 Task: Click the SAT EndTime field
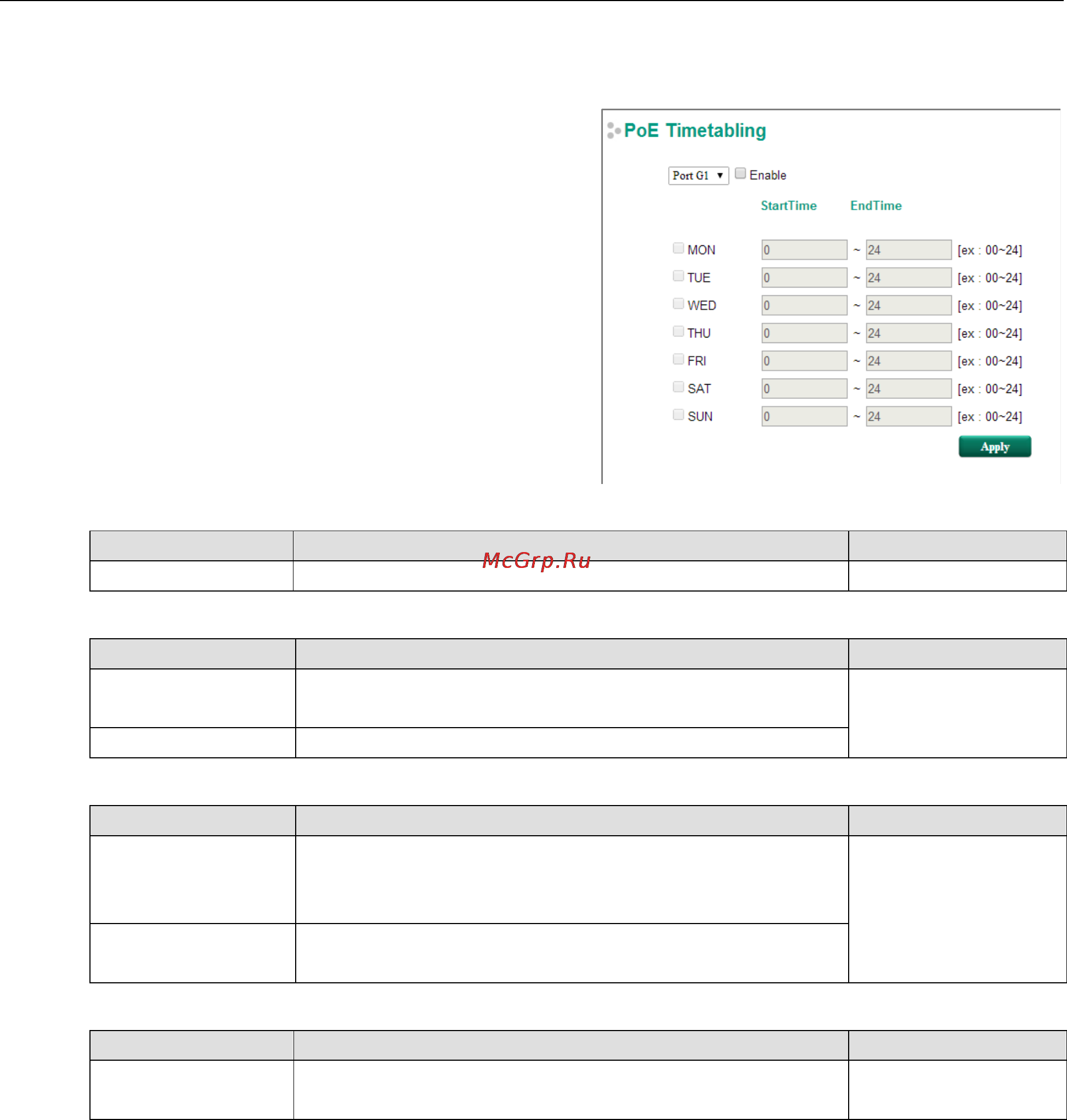point(908,389)
